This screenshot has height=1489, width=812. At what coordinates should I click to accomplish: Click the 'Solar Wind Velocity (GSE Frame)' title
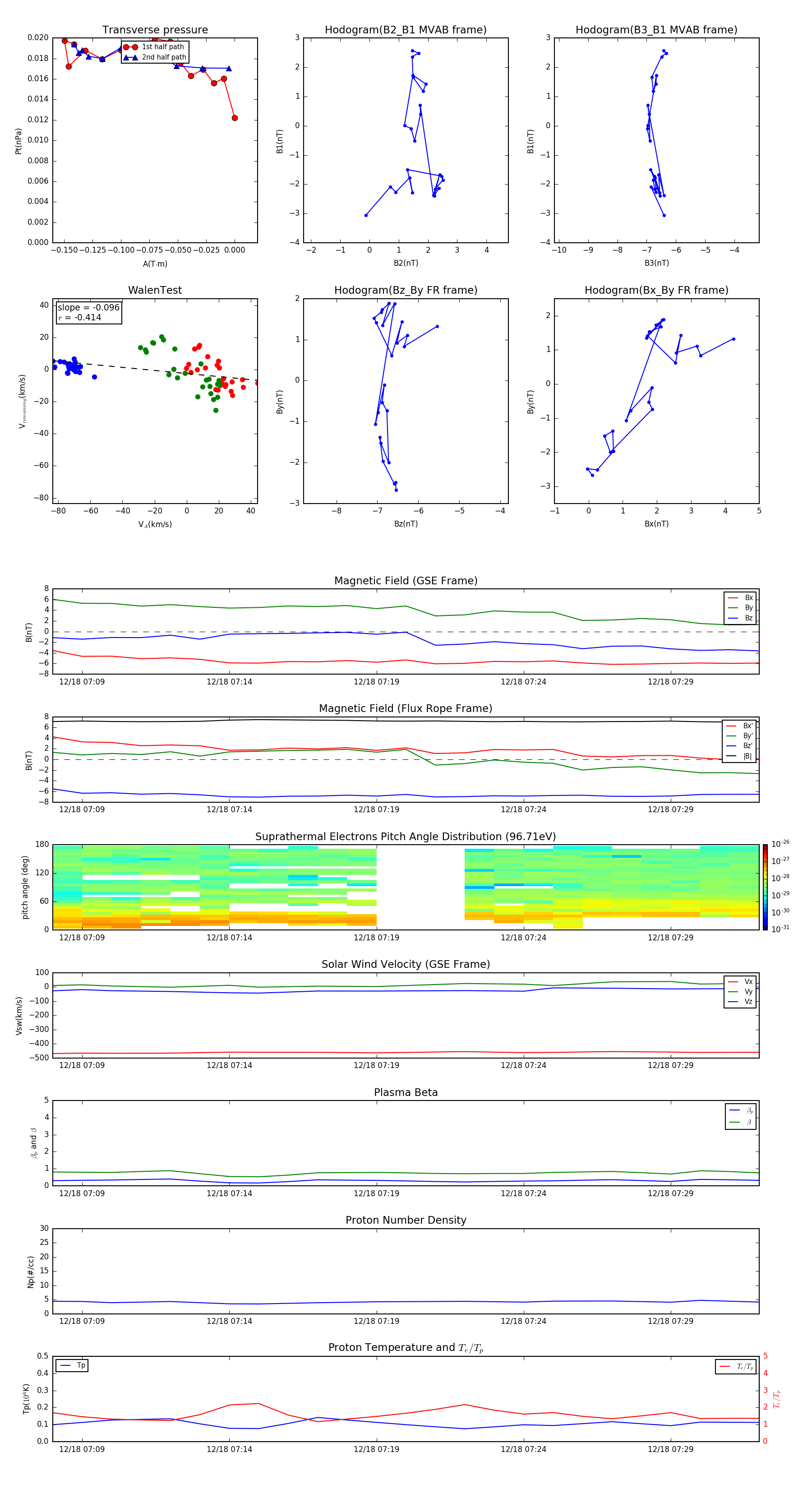tap(406, 964)
